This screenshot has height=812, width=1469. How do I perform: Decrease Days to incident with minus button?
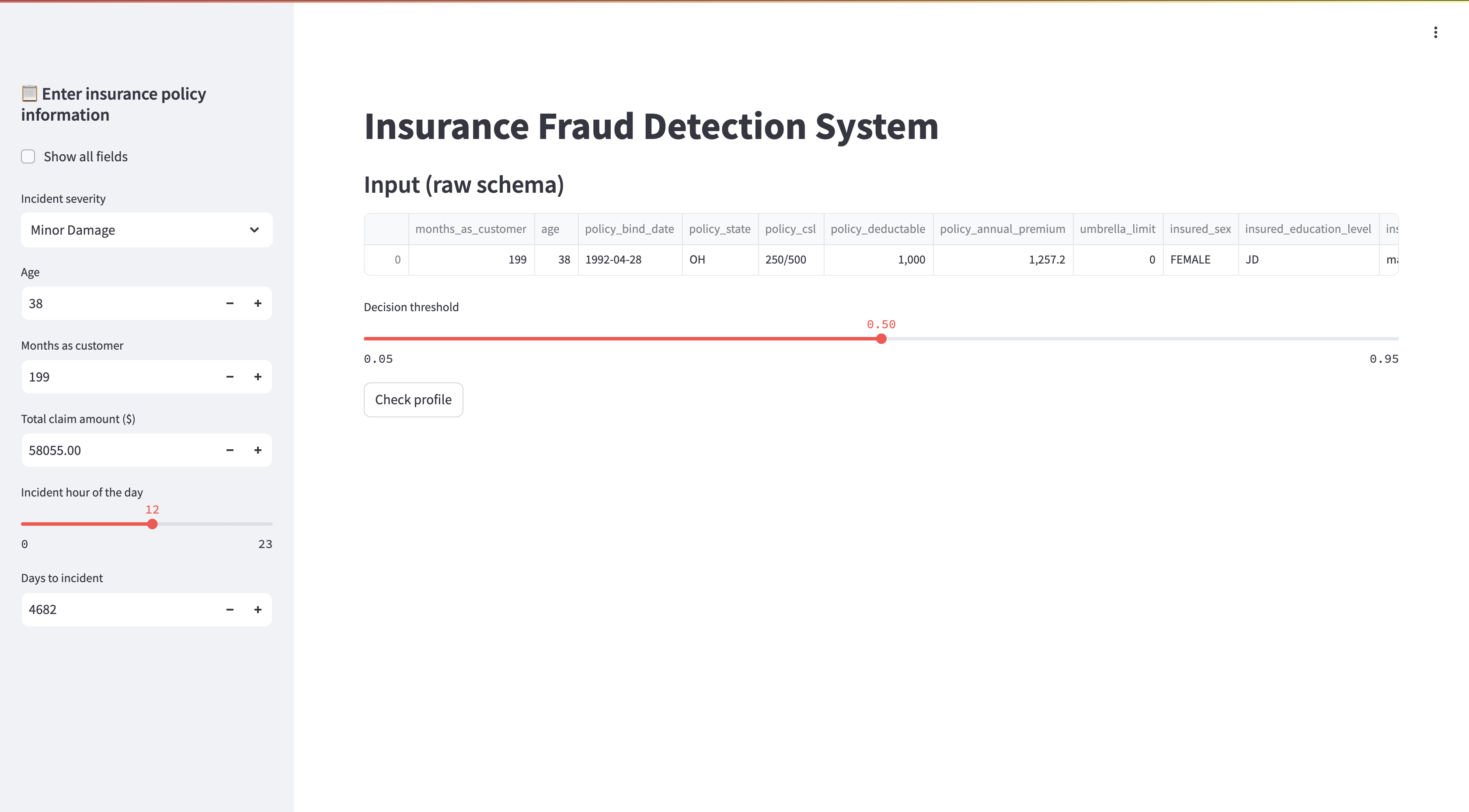tap(230, 609)
